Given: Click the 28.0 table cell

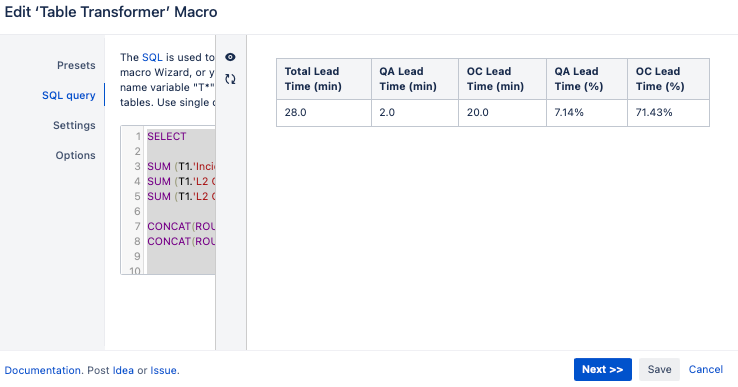Looking at the screenshot, I should 324,113.
